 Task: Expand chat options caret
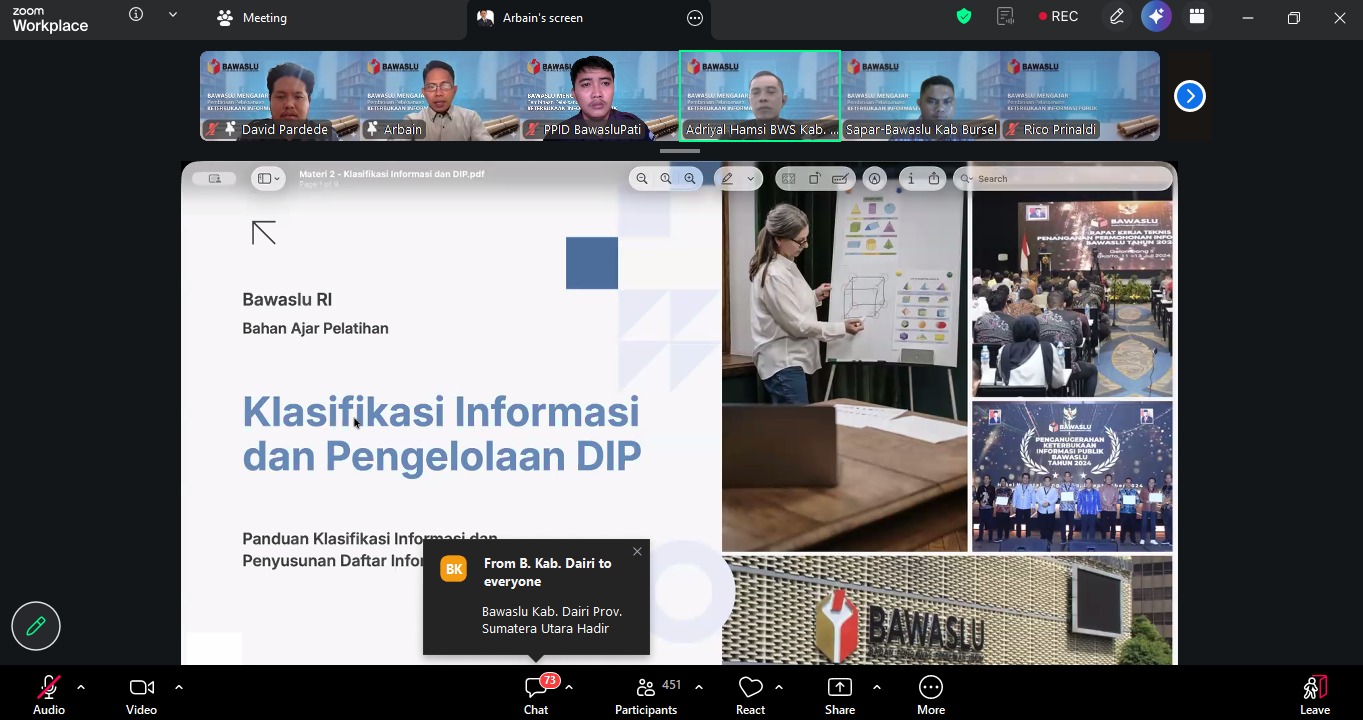point(569,687)
